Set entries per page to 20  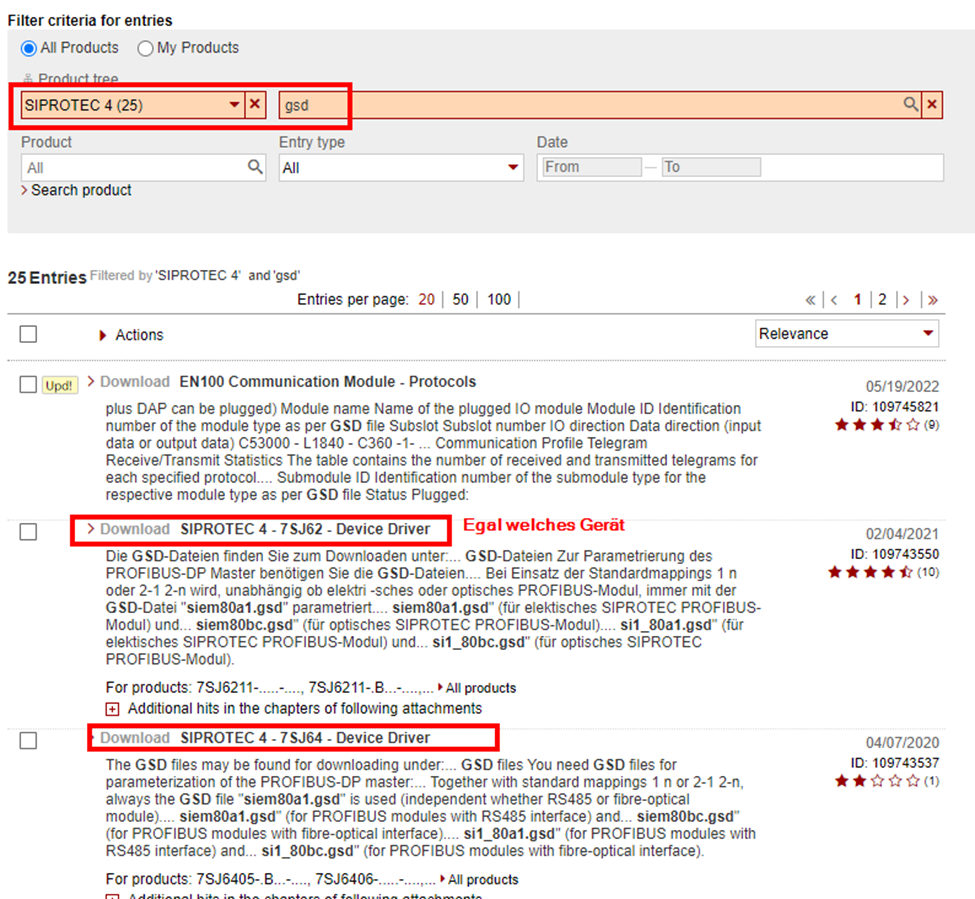tap(427, 300)
